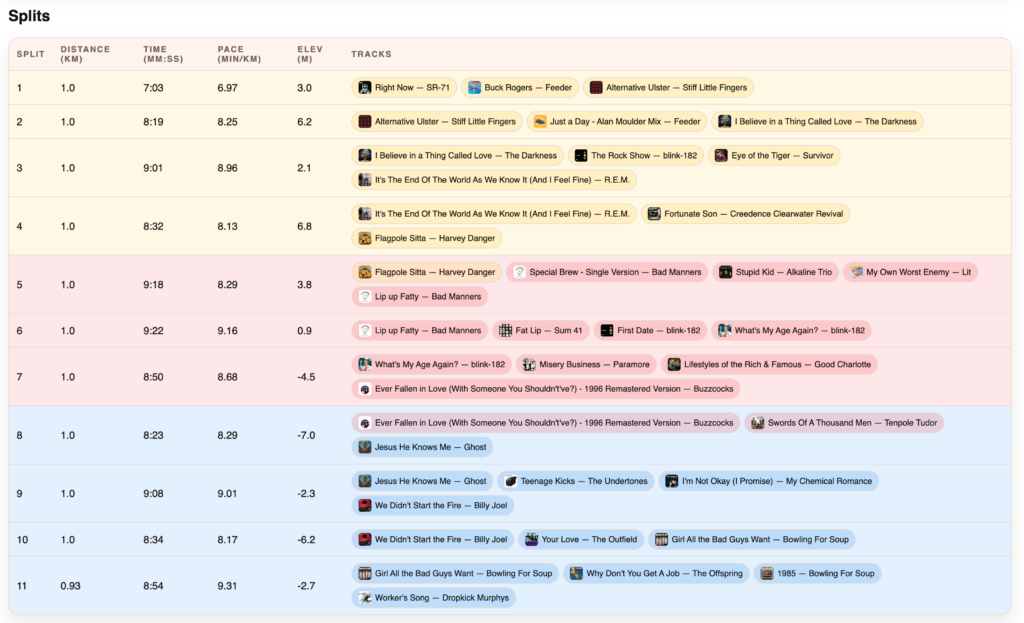Click I'm Not Okay album art icon
Viewport: 1024px width, 623px height.
tap(672, 481)
